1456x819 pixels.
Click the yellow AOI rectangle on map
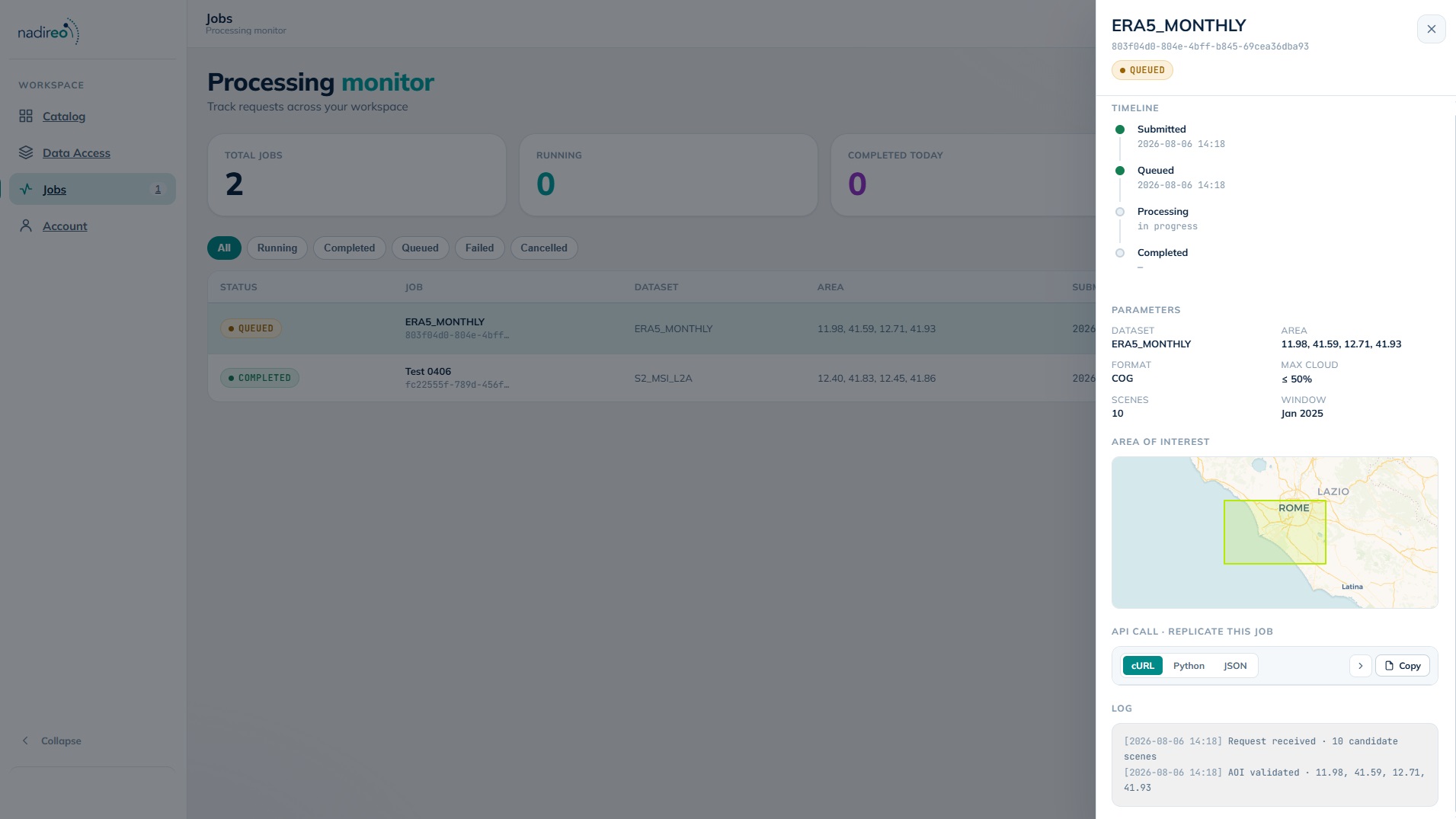pos(1274,532)
